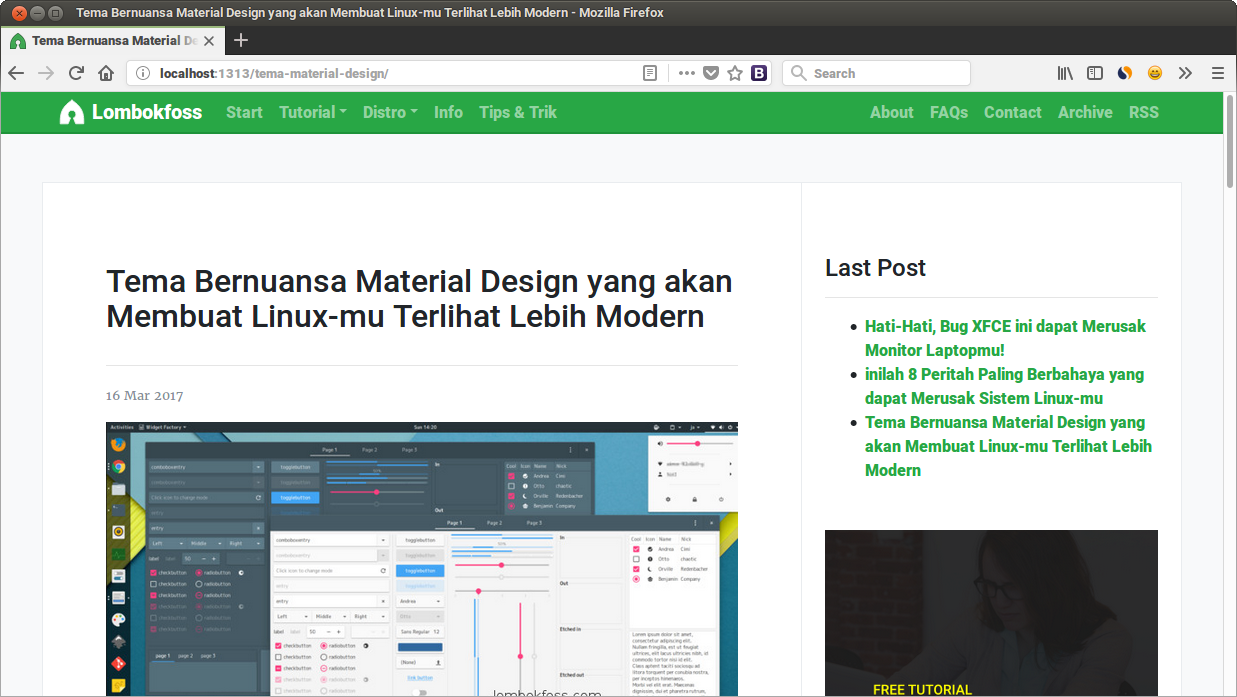Click the smiley extension icon
Image resolution: width=1237 pixels, height=697 pixels.
pyautogui.click(x=1154, y=72)
